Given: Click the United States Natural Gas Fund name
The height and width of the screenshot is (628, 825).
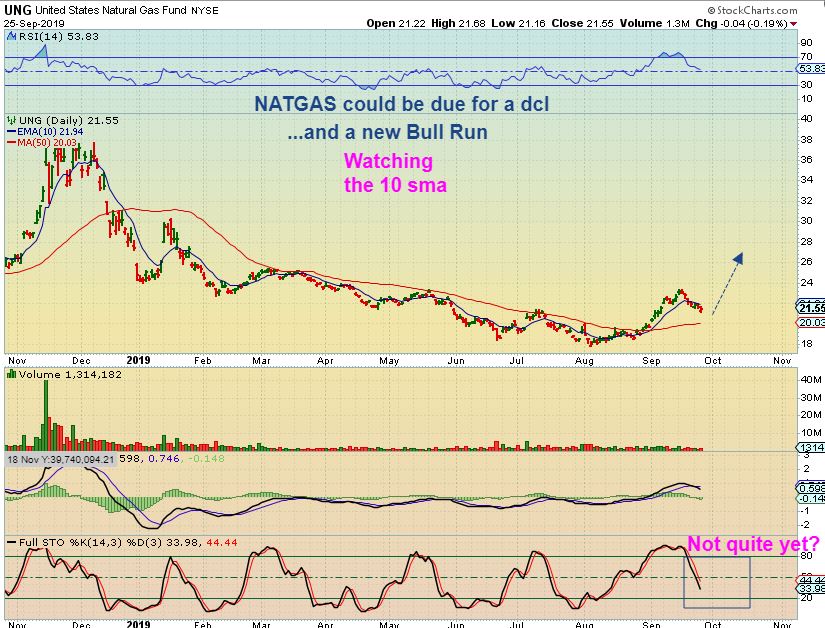Looking at the screenshot, I should [x=110, y=10].
